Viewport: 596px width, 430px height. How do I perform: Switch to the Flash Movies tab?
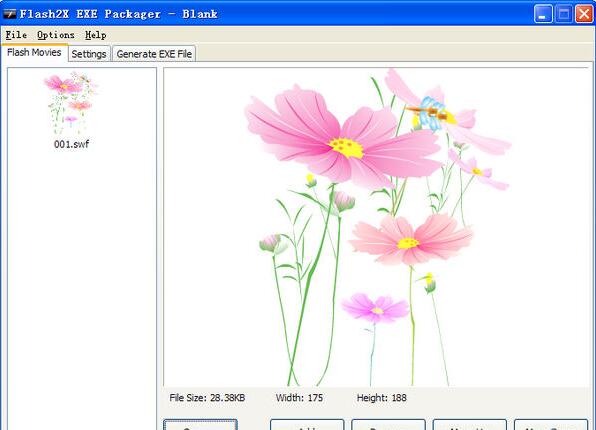tap(34, 52)
